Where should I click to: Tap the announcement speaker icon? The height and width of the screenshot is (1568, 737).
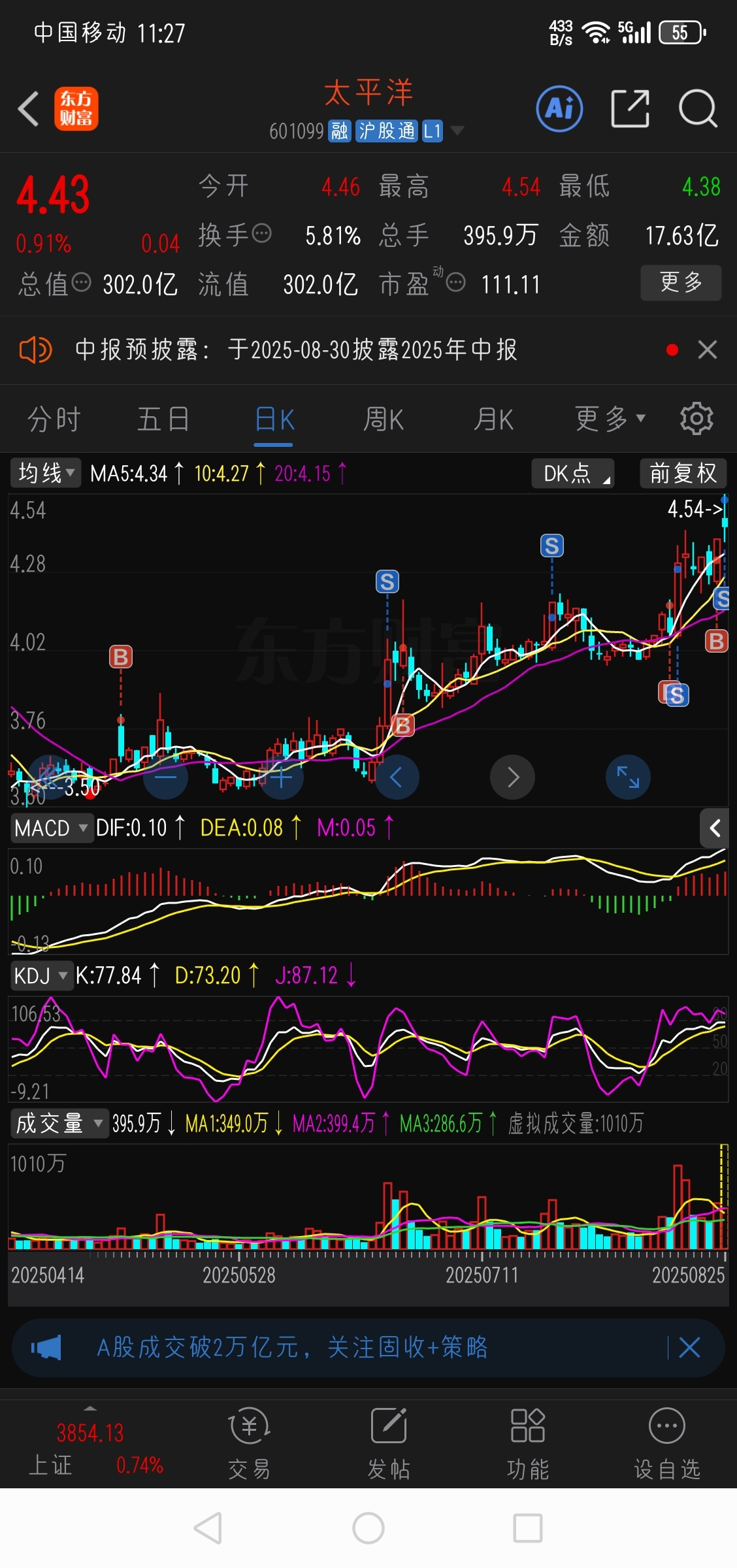(35, 350)
